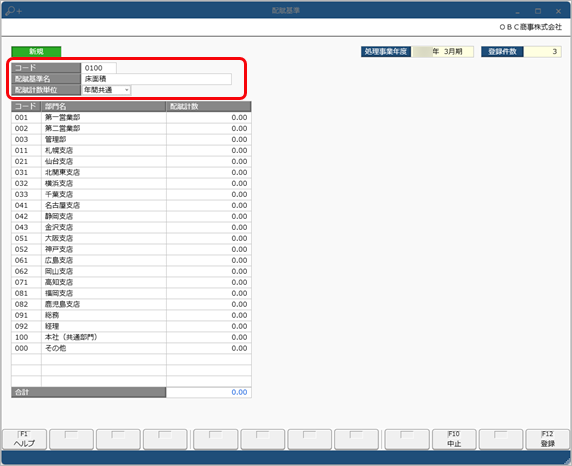Click the 配賦計数 column header

point(209,107)
